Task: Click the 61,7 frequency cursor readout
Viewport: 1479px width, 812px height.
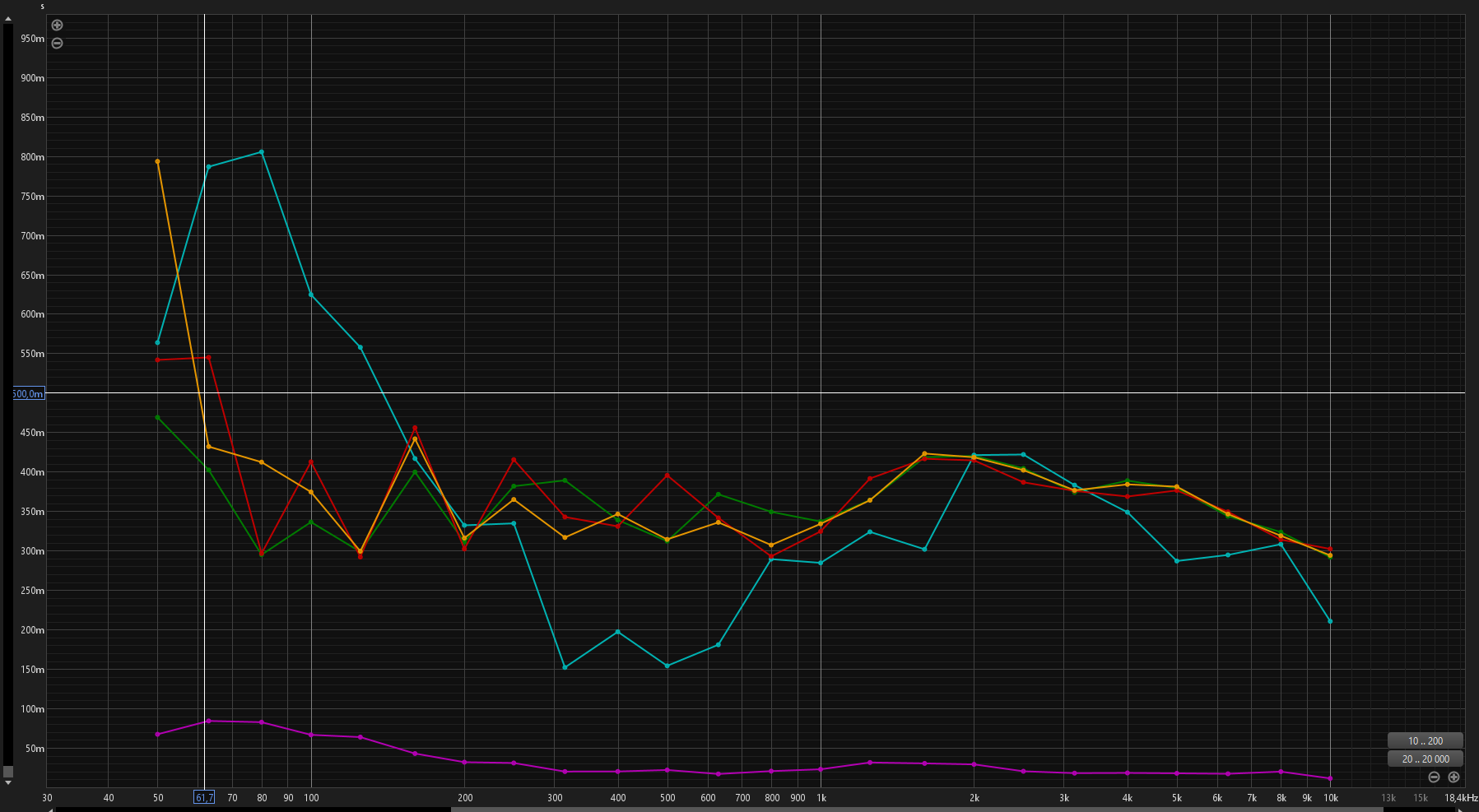Action: tap(204, 797)
